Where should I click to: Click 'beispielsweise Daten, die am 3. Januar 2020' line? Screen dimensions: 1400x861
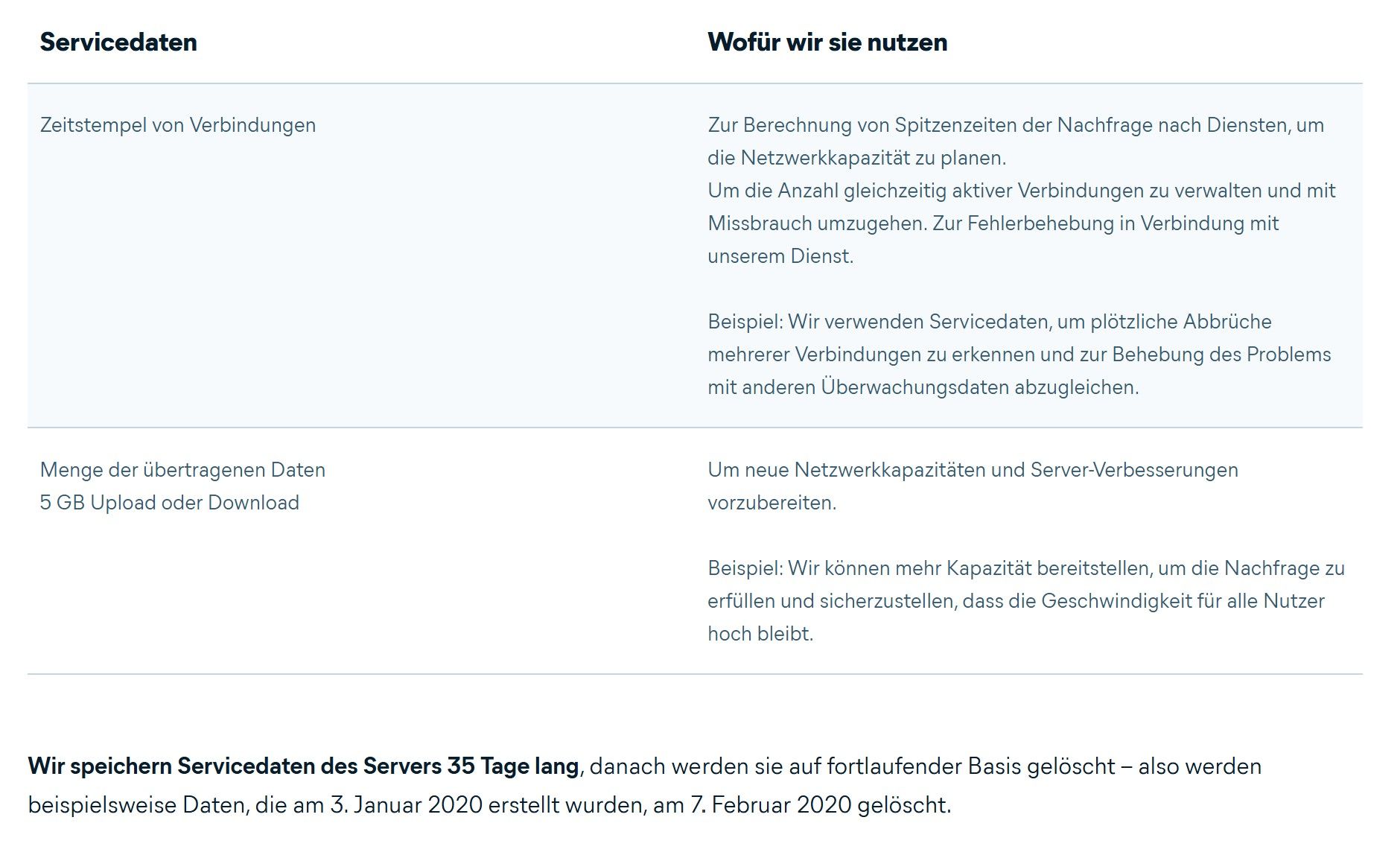pos(490,805)
